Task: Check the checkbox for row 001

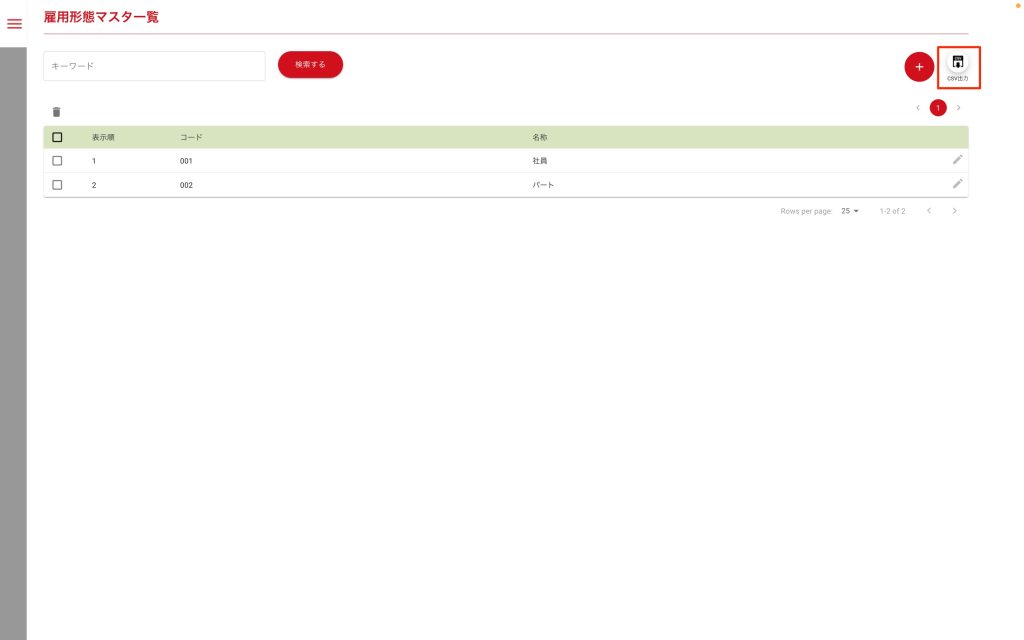Action: 57,161
